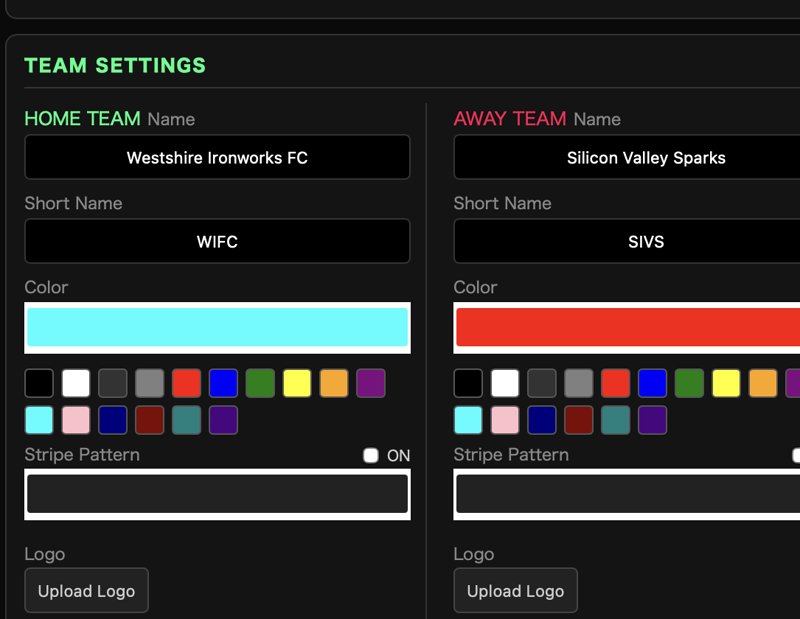Pick navy blue swatch for home team

113,420
